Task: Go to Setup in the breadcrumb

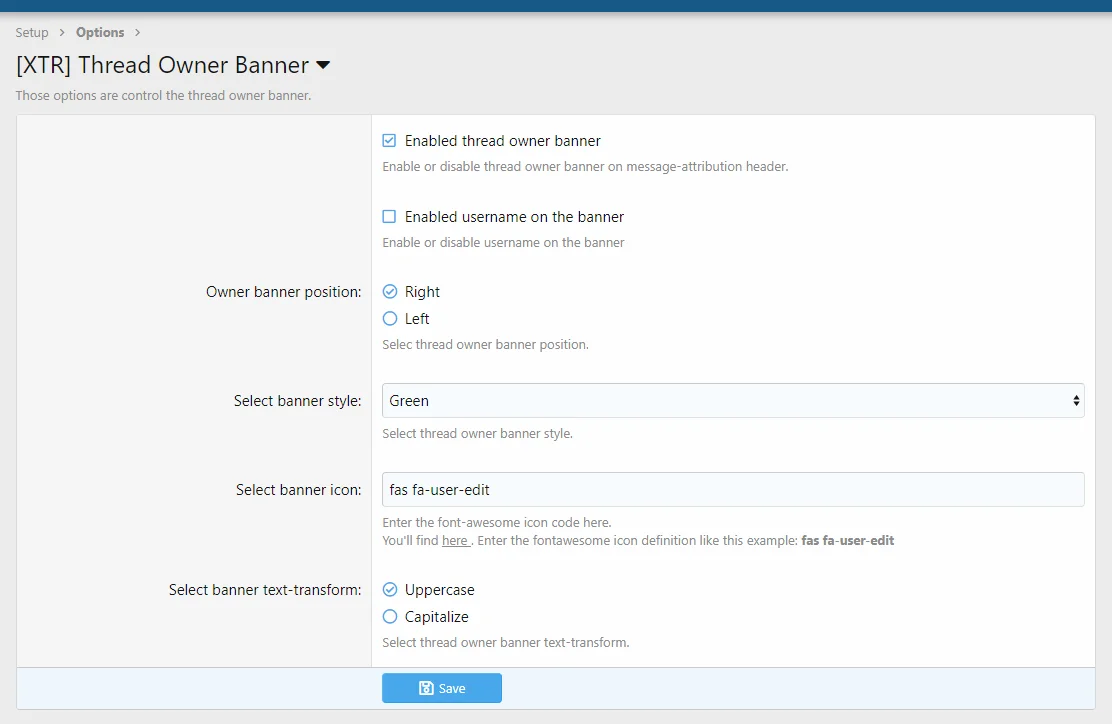Action: pyautogui.click(x=32, y=33)
